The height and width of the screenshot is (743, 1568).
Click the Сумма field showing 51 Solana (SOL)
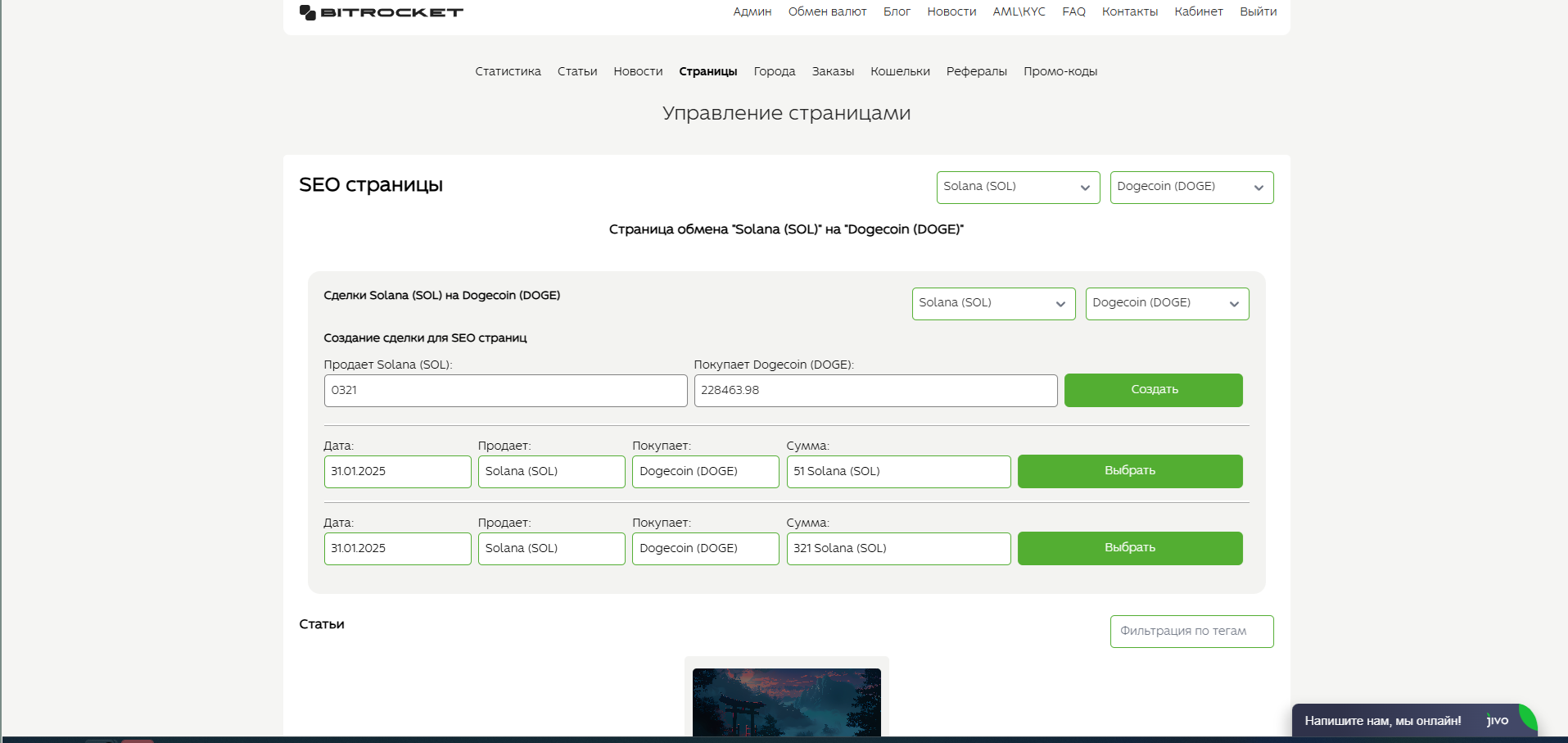point(898,472)
